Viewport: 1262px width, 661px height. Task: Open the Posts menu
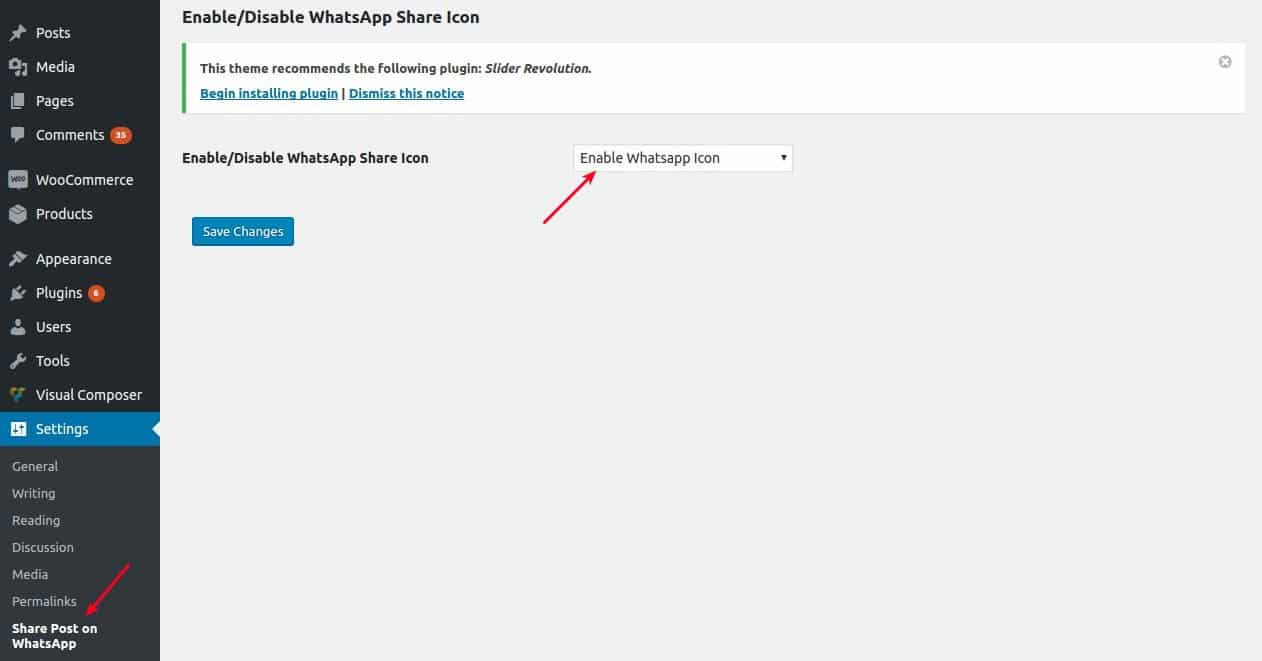[80, 33]
